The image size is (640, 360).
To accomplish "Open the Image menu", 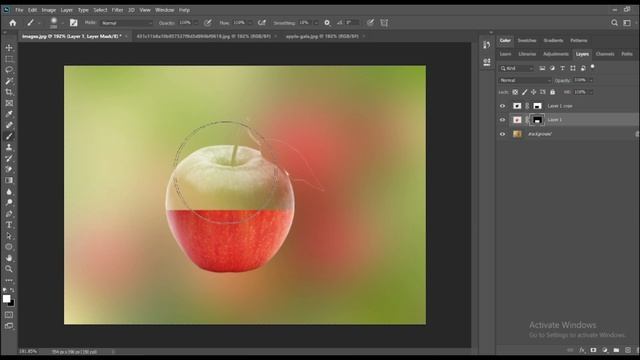I will [x=49, y=10].
